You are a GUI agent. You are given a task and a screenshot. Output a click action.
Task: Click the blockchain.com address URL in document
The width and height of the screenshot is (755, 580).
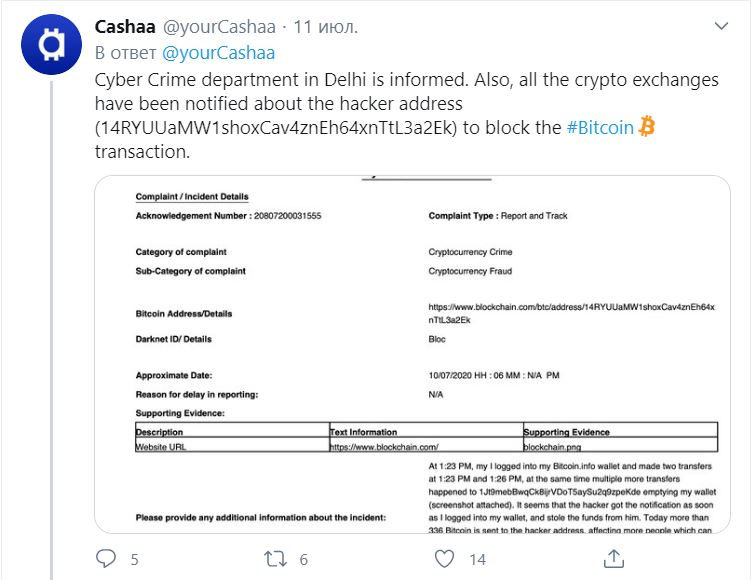[x=572, y=313]
